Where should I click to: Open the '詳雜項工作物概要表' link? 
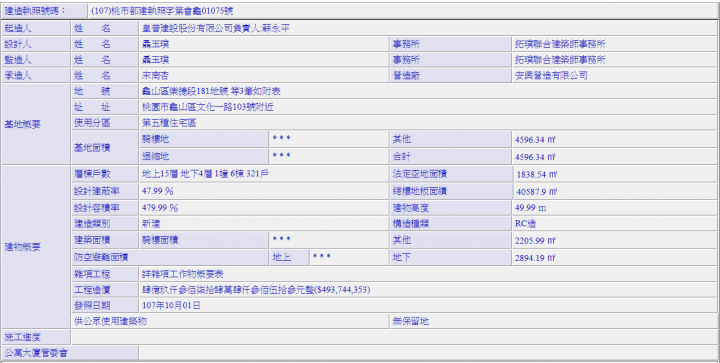click(x=183, y=274)
